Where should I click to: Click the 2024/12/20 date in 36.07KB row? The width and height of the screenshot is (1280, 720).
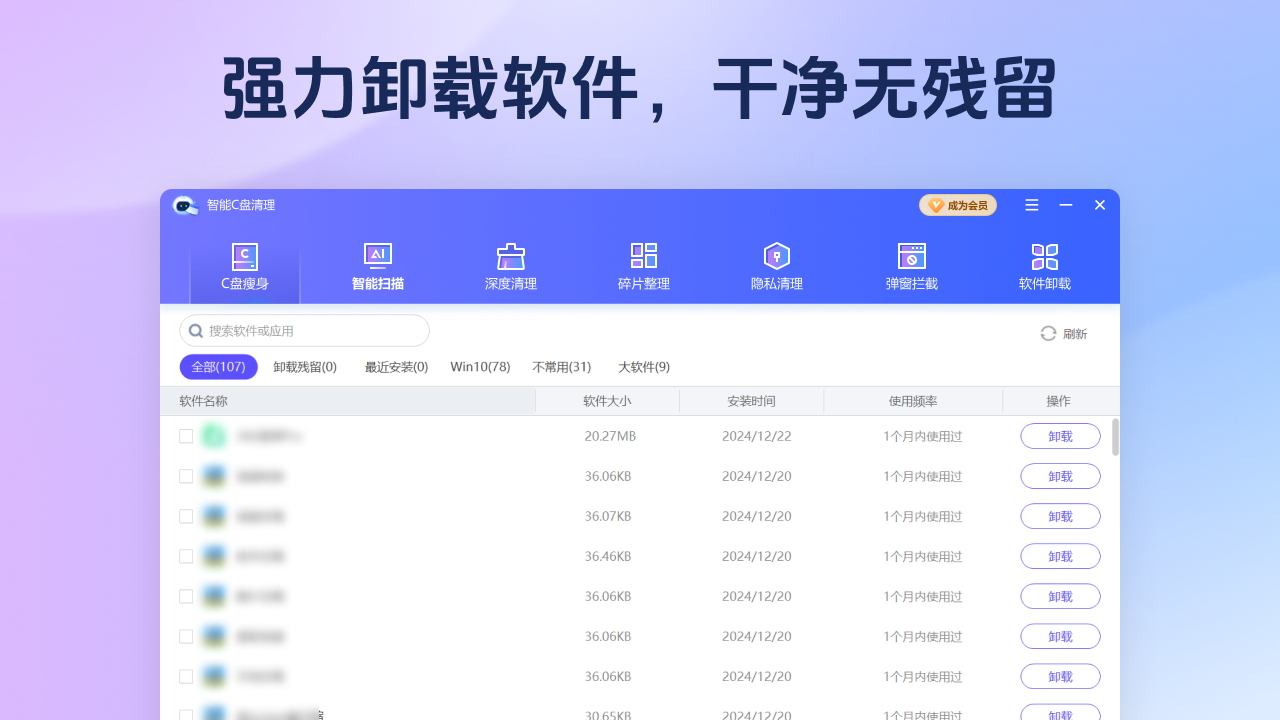tap(757, 516)
